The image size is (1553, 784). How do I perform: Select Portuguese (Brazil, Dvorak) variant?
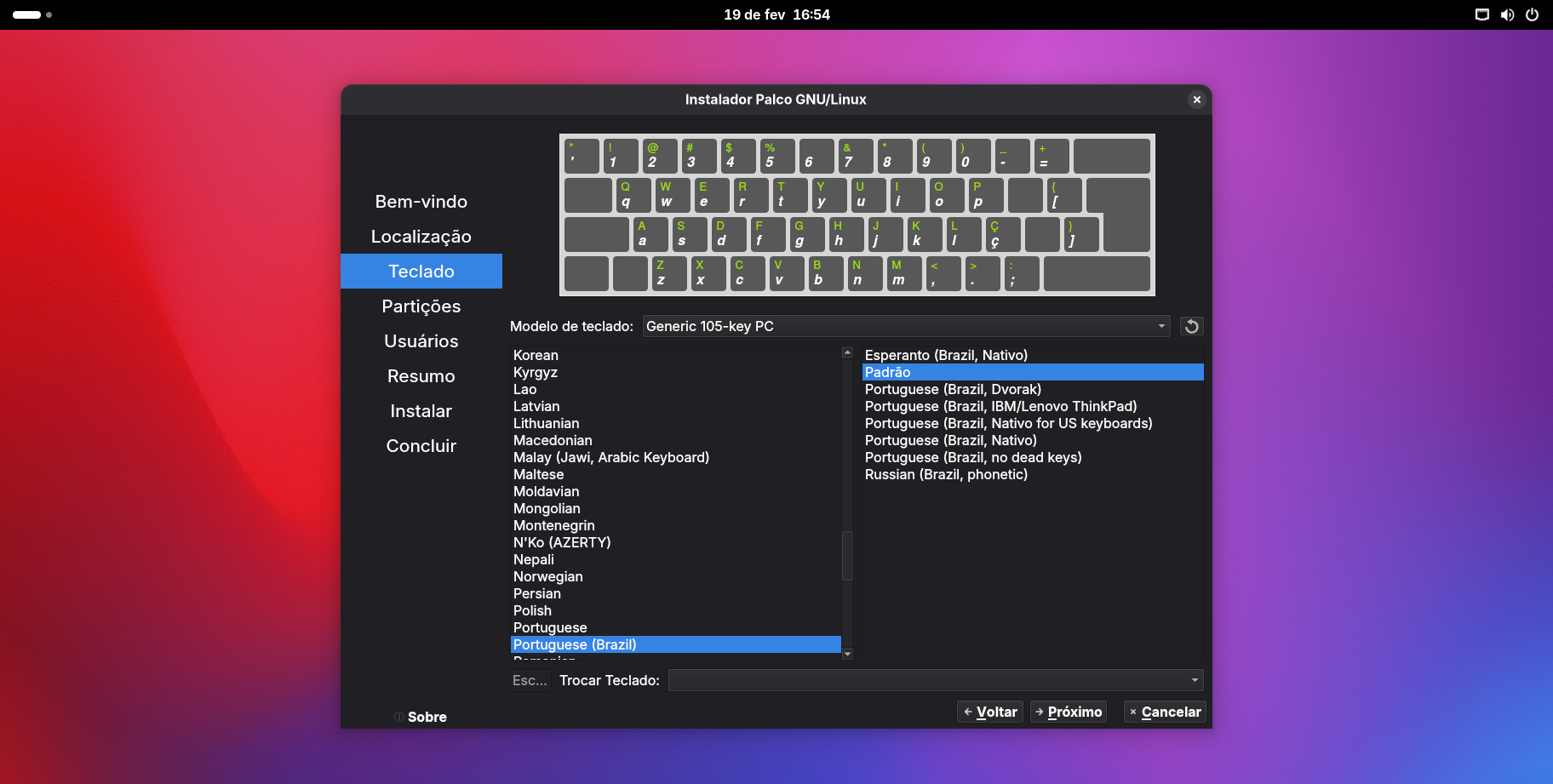(953, 390)
